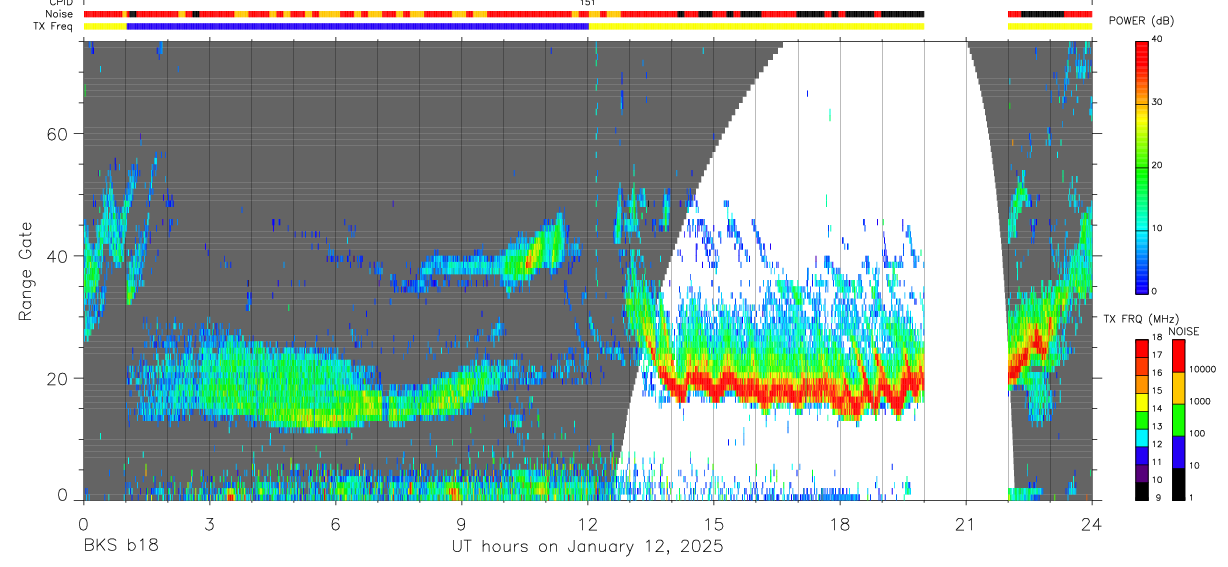The width and height of the screenshot is (1228, 567).
Task: Click the Noise row label at the top left
Action: (x=60, y=14)
